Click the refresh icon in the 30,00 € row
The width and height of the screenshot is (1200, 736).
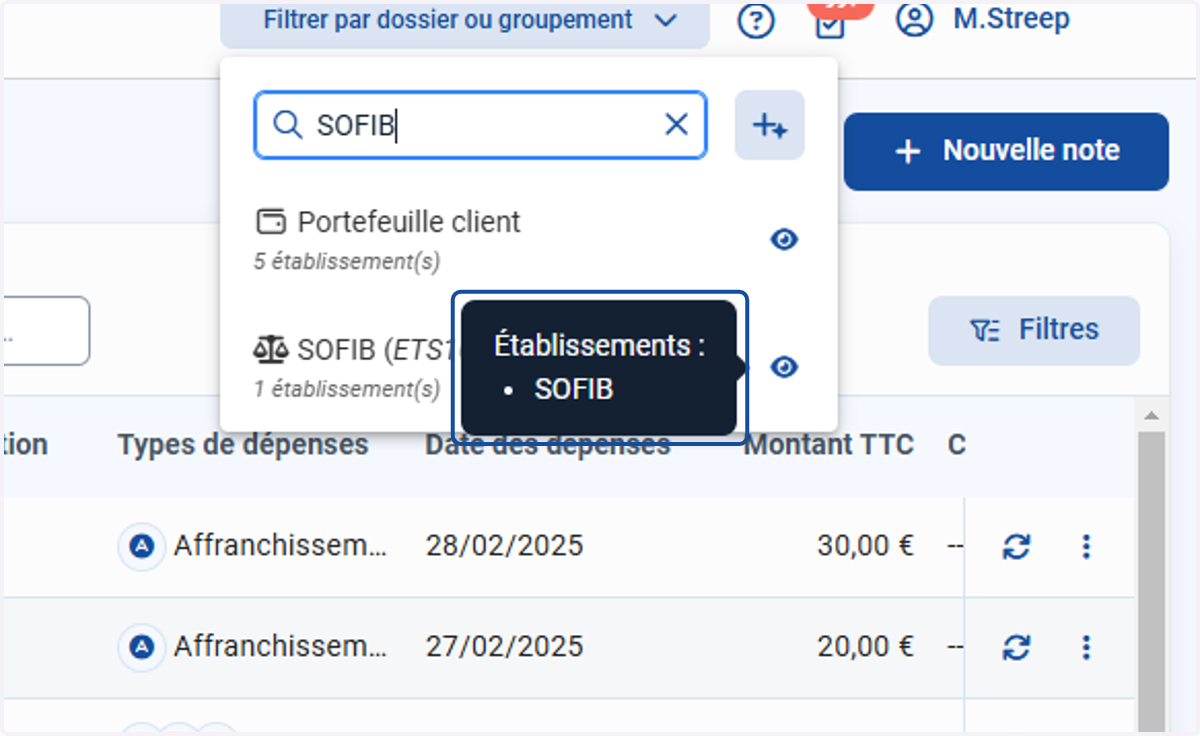(1017, 547)
